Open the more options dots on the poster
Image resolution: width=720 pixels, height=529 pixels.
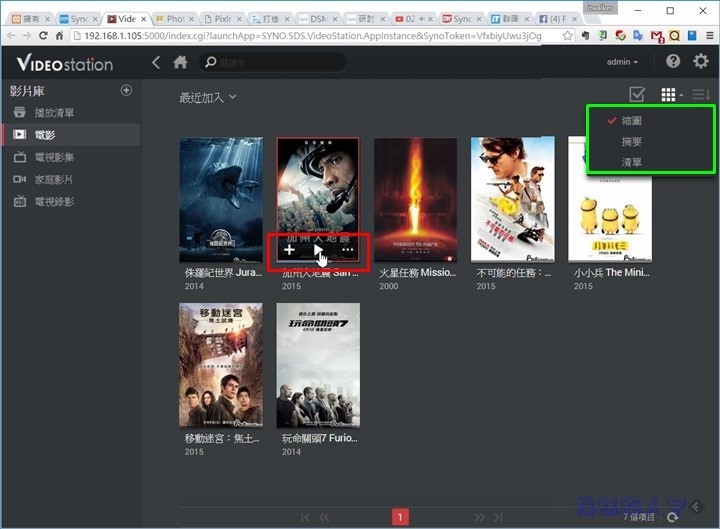tap(347, 250)
